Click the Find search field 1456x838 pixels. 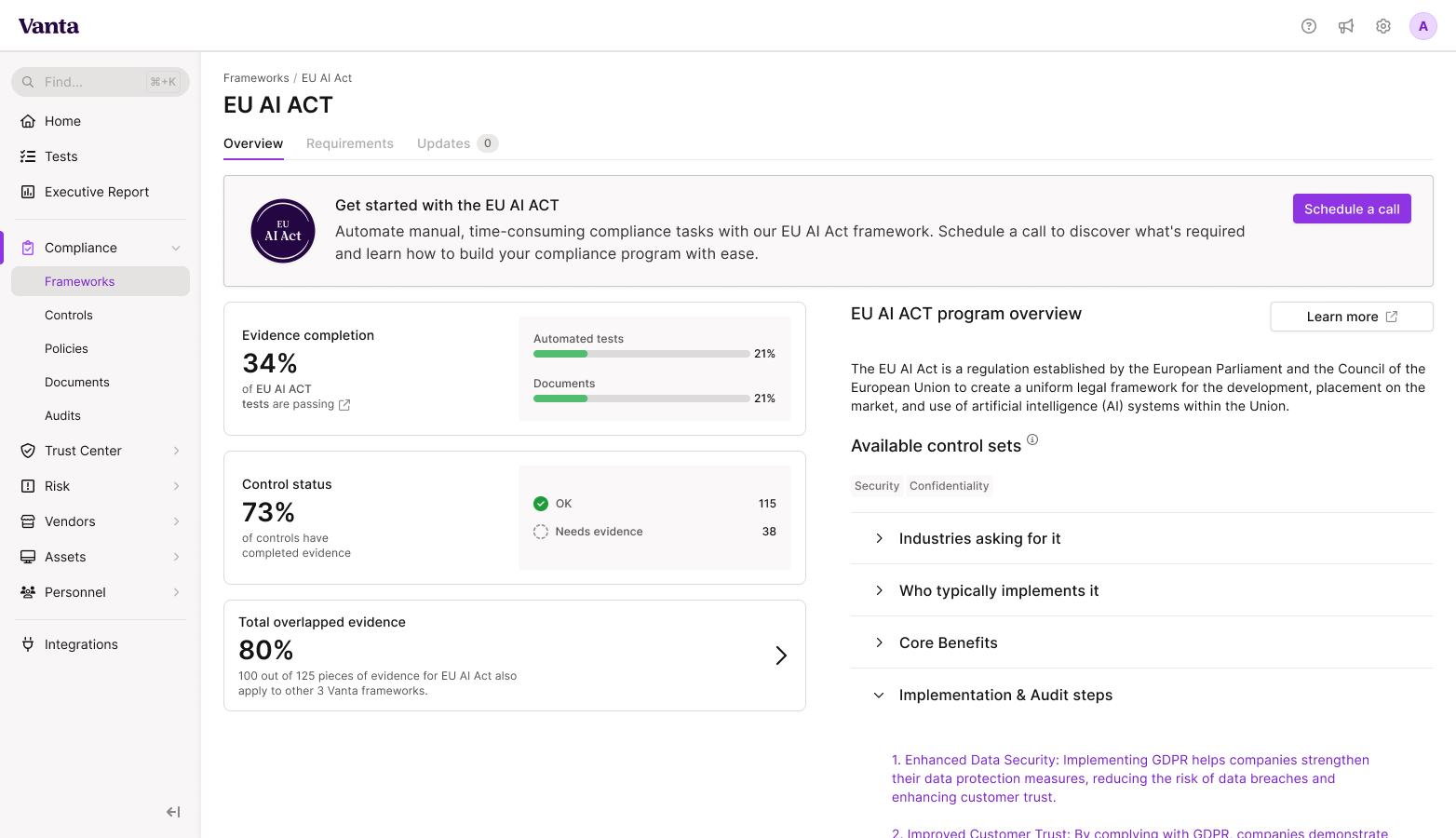click(101, 82)
